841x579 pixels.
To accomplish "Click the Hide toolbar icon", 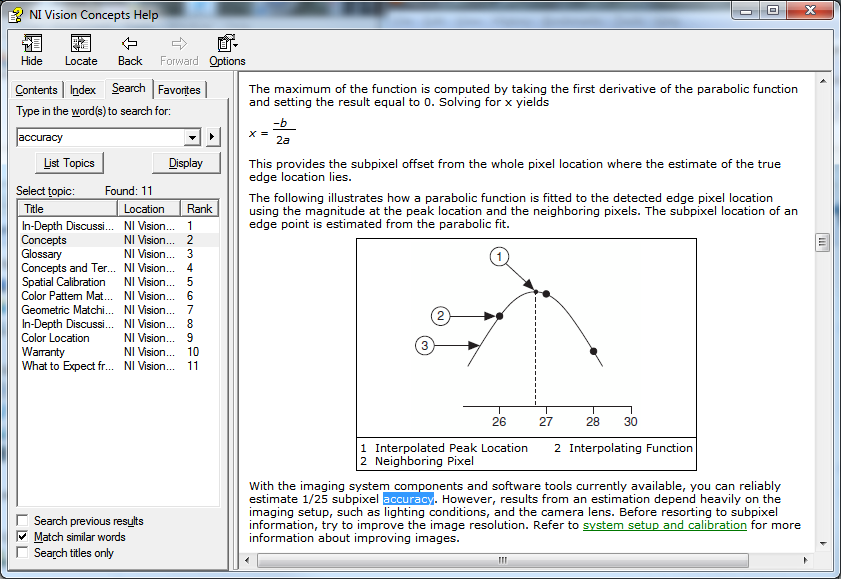I will click(x=32, y=50).
